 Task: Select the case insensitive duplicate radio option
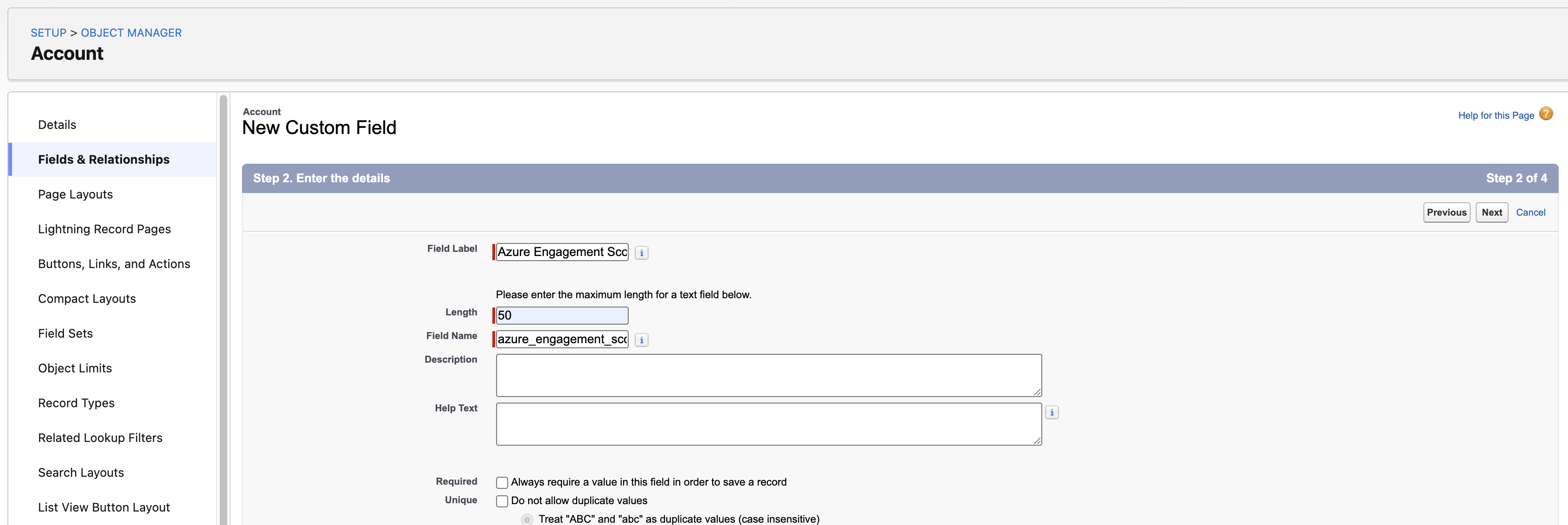(527, 519)
